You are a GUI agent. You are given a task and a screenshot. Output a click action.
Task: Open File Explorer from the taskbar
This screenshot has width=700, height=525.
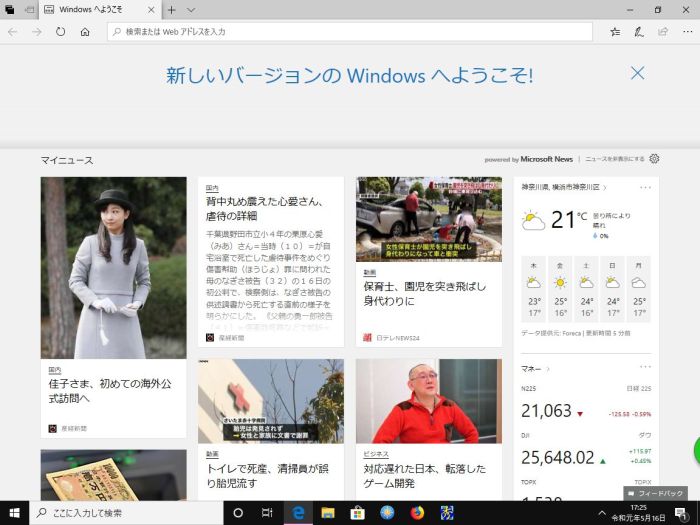327,513
